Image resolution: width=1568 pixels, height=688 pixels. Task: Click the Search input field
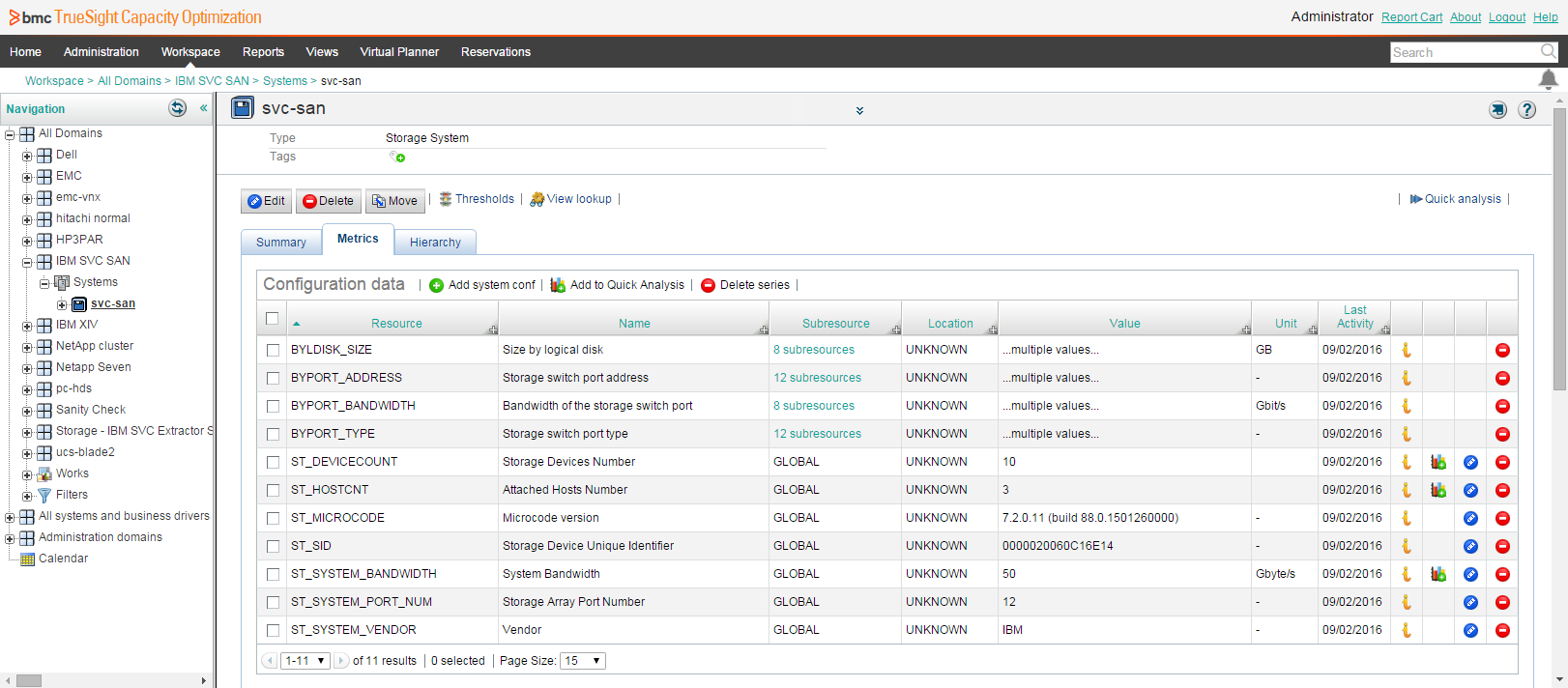(1465, 52)
